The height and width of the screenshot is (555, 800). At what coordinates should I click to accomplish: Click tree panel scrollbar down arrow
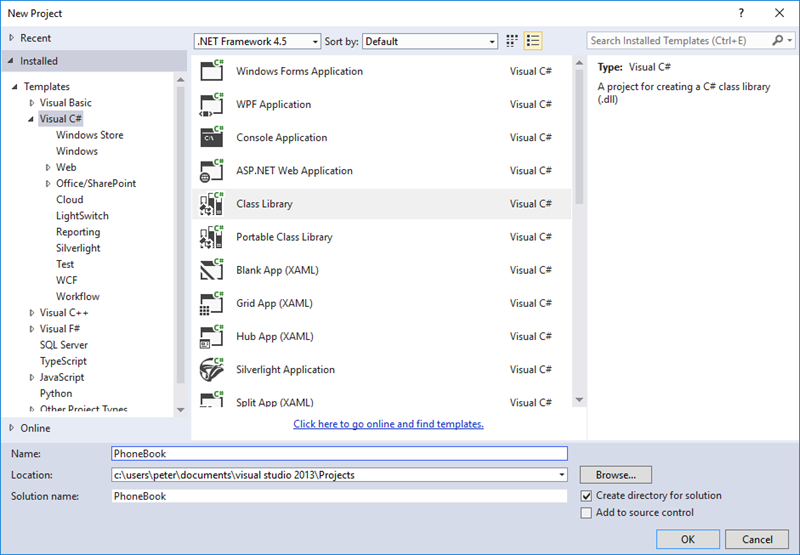pos(181,410)
